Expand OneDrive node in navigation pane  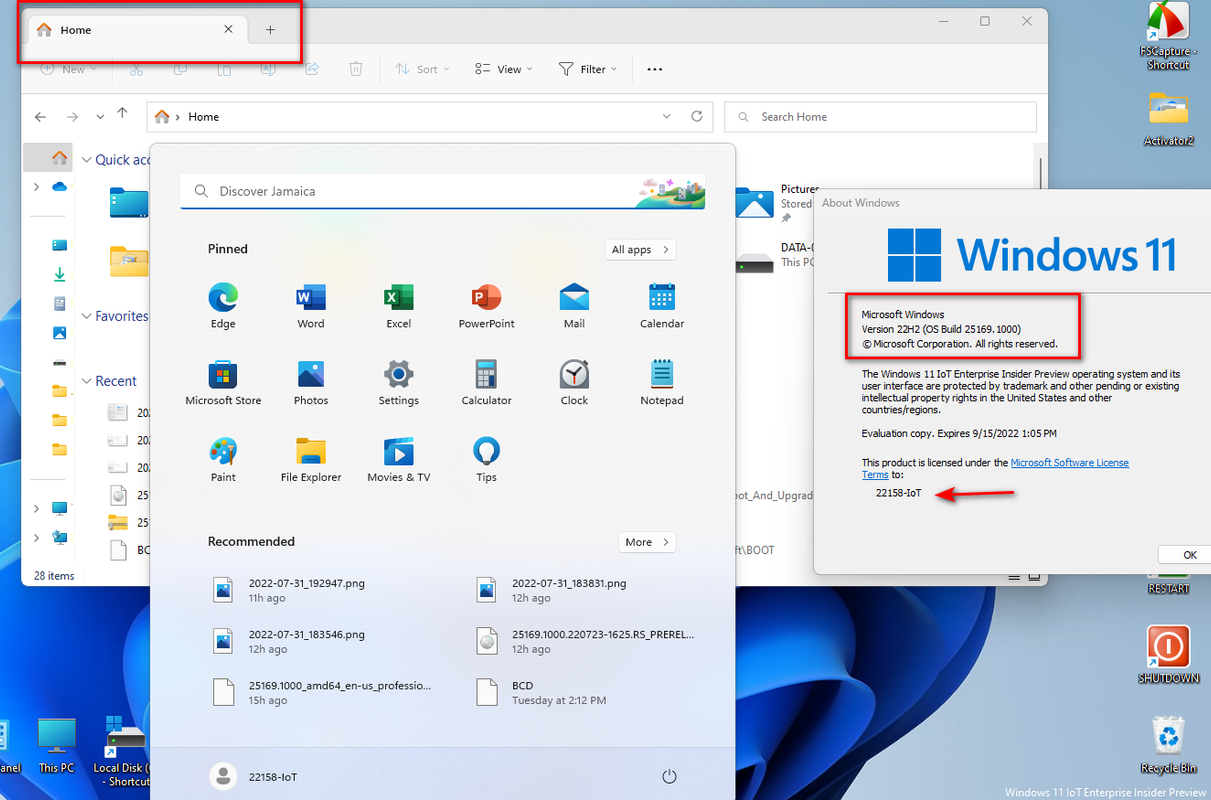(36, 187)
